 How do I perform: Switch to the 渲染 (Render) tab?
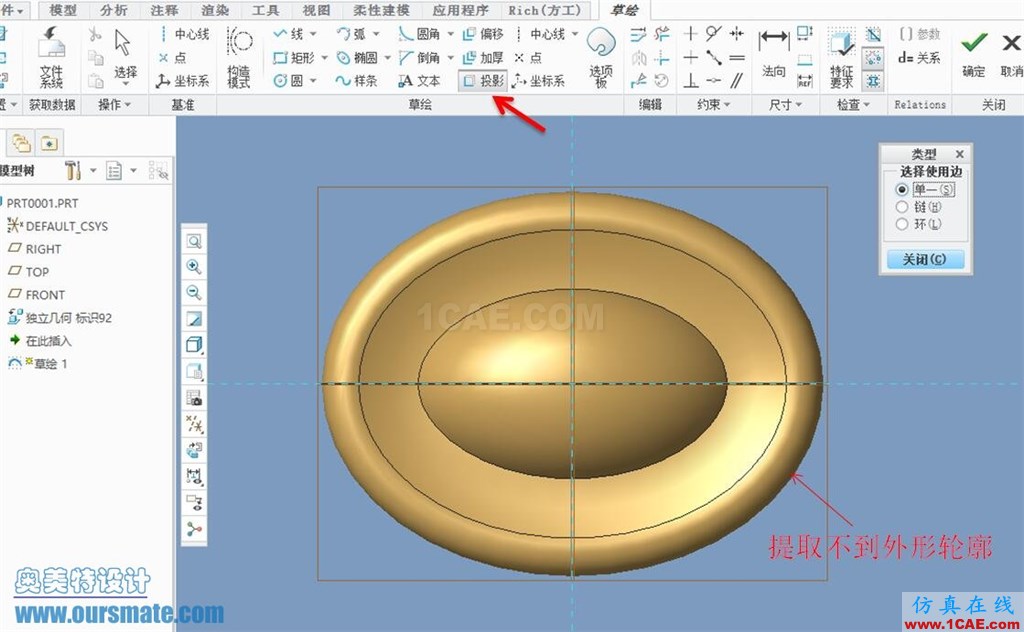tap(215, 10)
